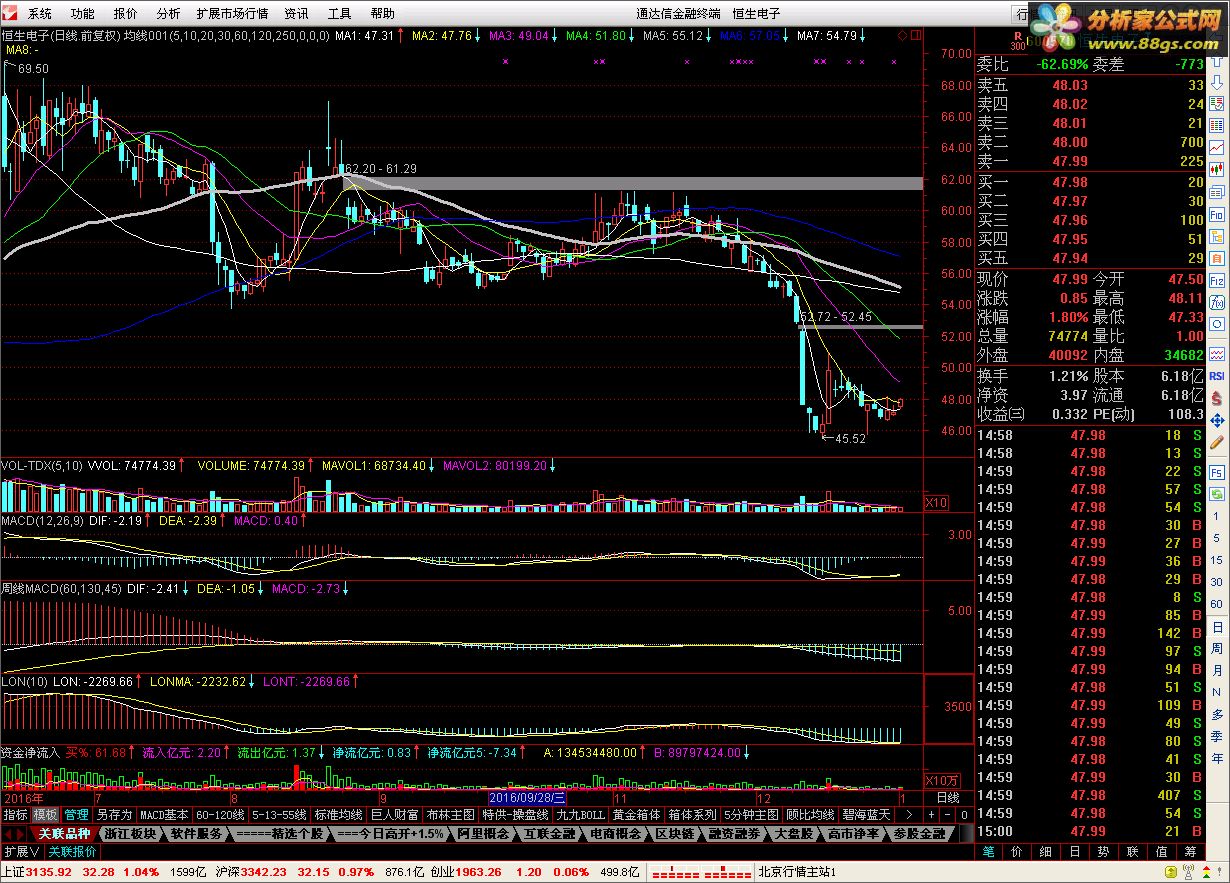This screenshot has height=883, width=1230.
Task: Open the 区块链 sector tab
Action: 675,833
